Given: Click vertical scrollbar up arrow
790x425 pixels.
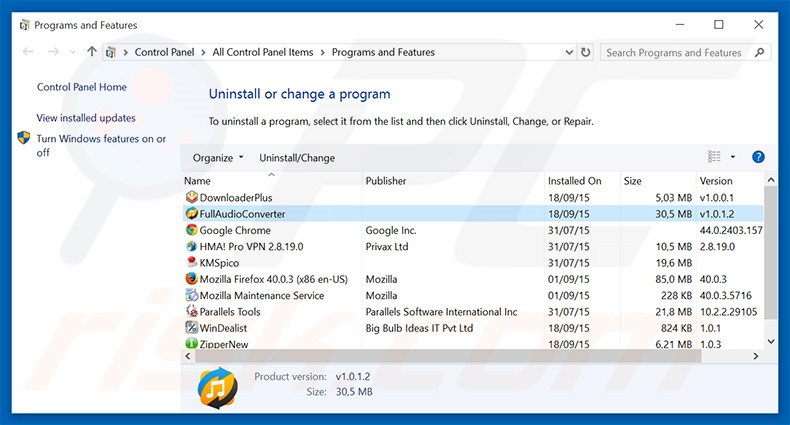Looking at the screenshot, I should [x=771, y=180].
